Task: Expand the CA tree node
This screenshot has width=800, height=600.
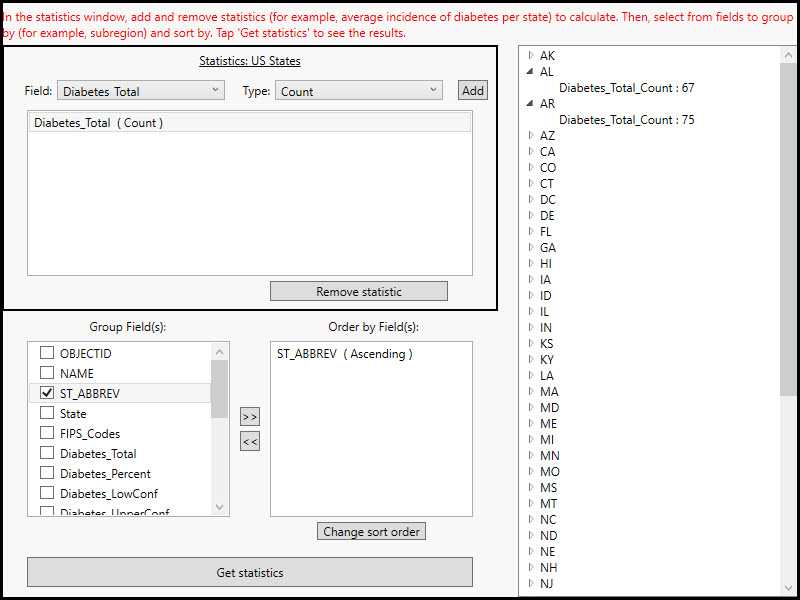Action: (x=531, y=152)
